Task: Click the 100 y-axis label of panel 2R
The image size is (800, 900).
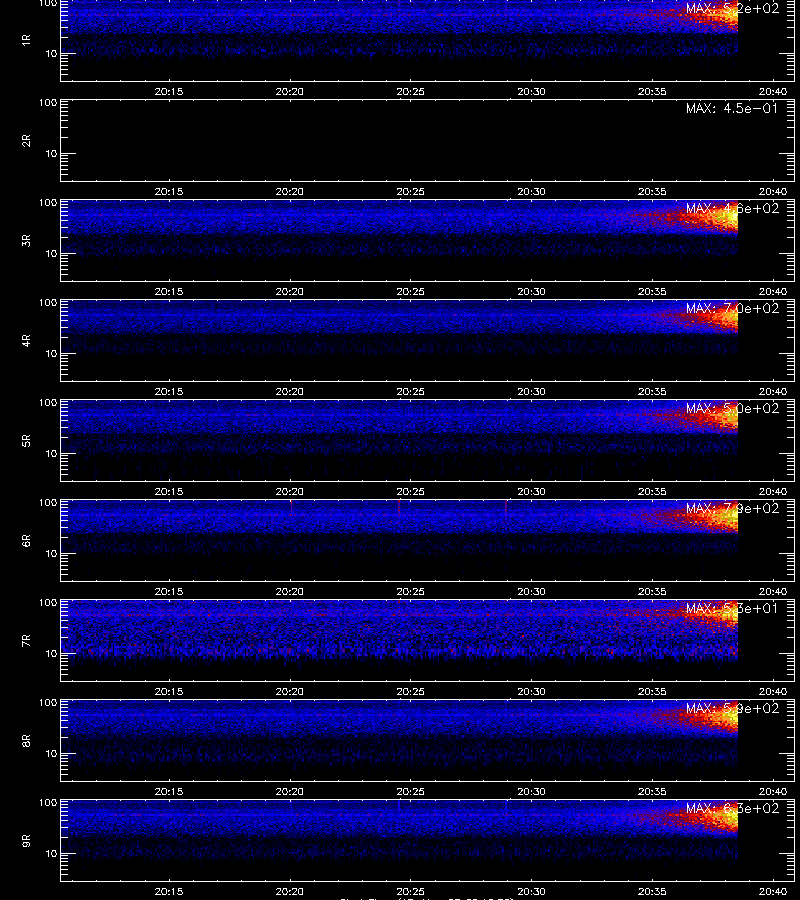Action: 48,103
